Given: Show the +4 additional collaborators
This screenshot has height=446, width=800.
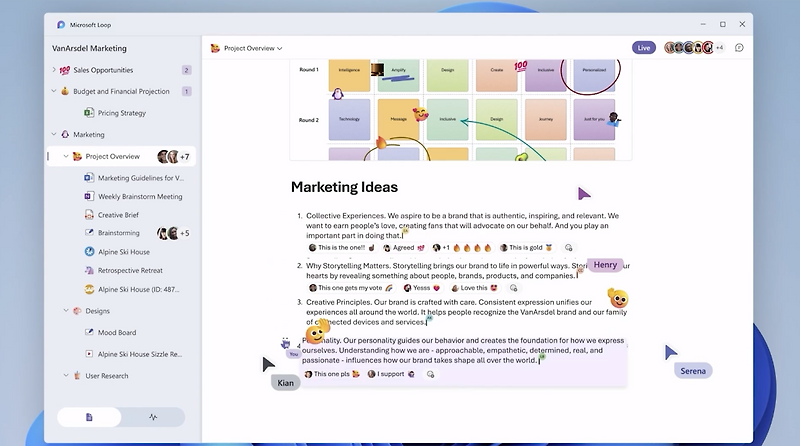Looking at the screenshot, I should click(719, 48).
